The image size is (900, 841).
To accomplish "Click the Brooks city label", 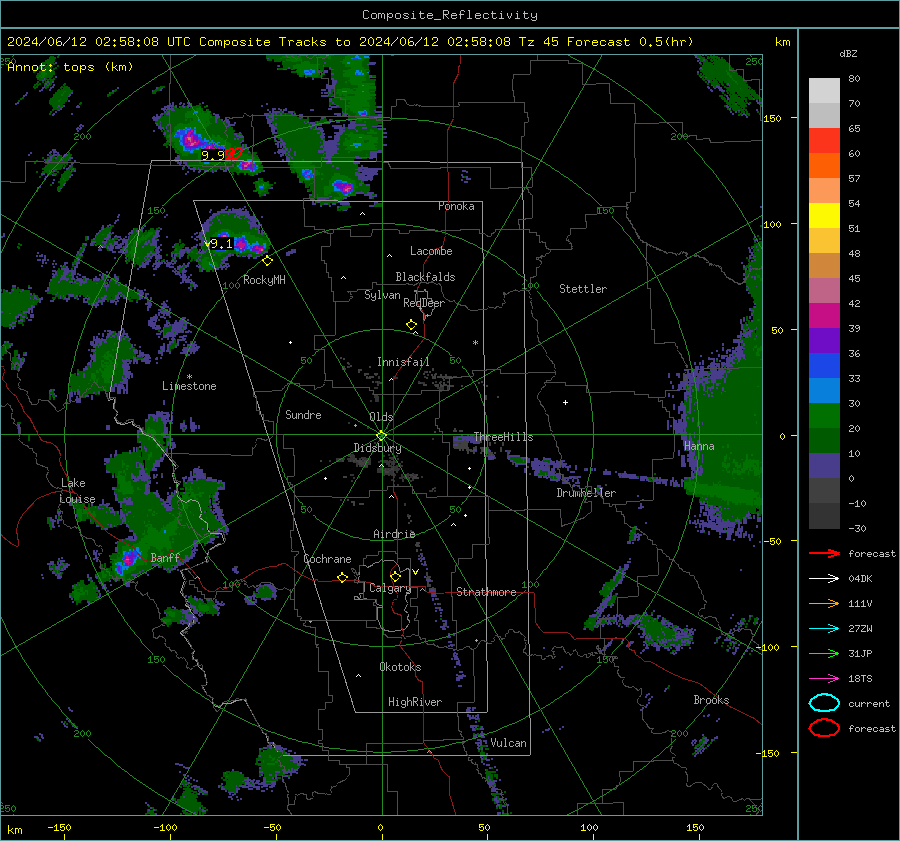I will coord(711,700).
